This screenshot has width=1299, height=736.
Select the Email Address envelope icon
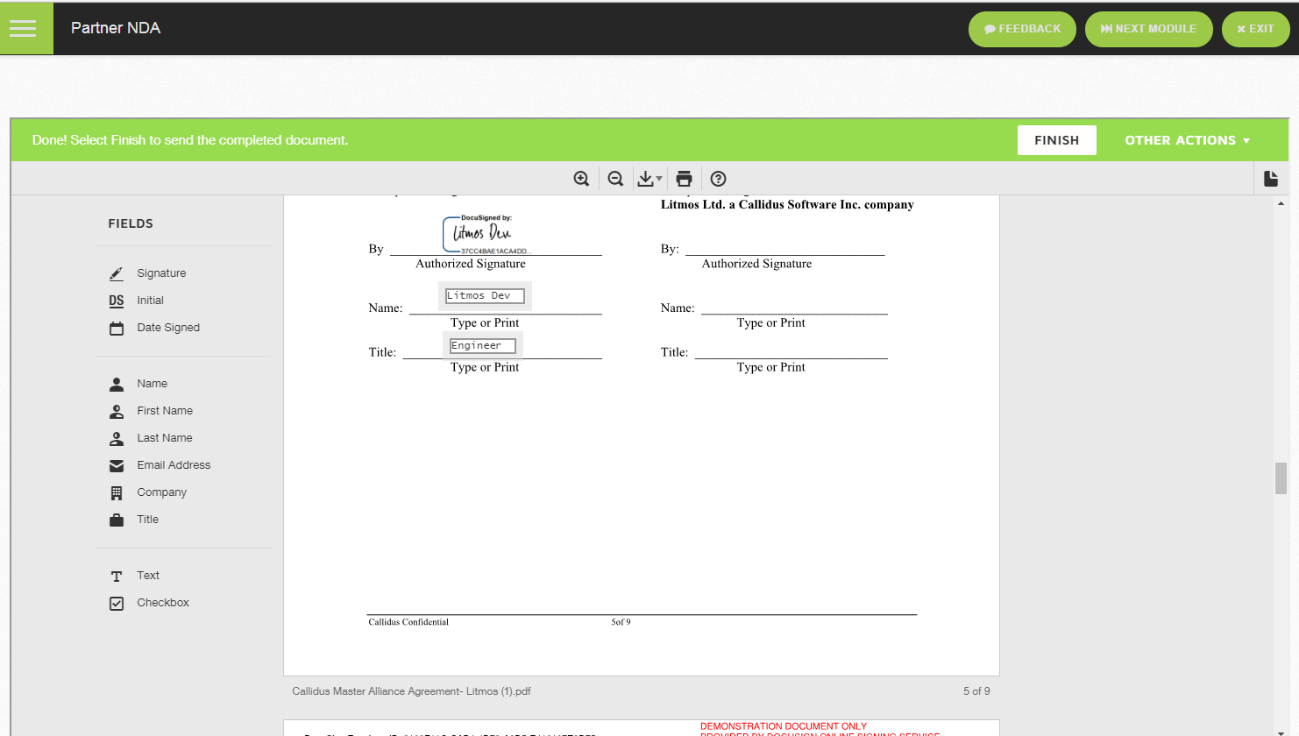(x=116, y=465)
